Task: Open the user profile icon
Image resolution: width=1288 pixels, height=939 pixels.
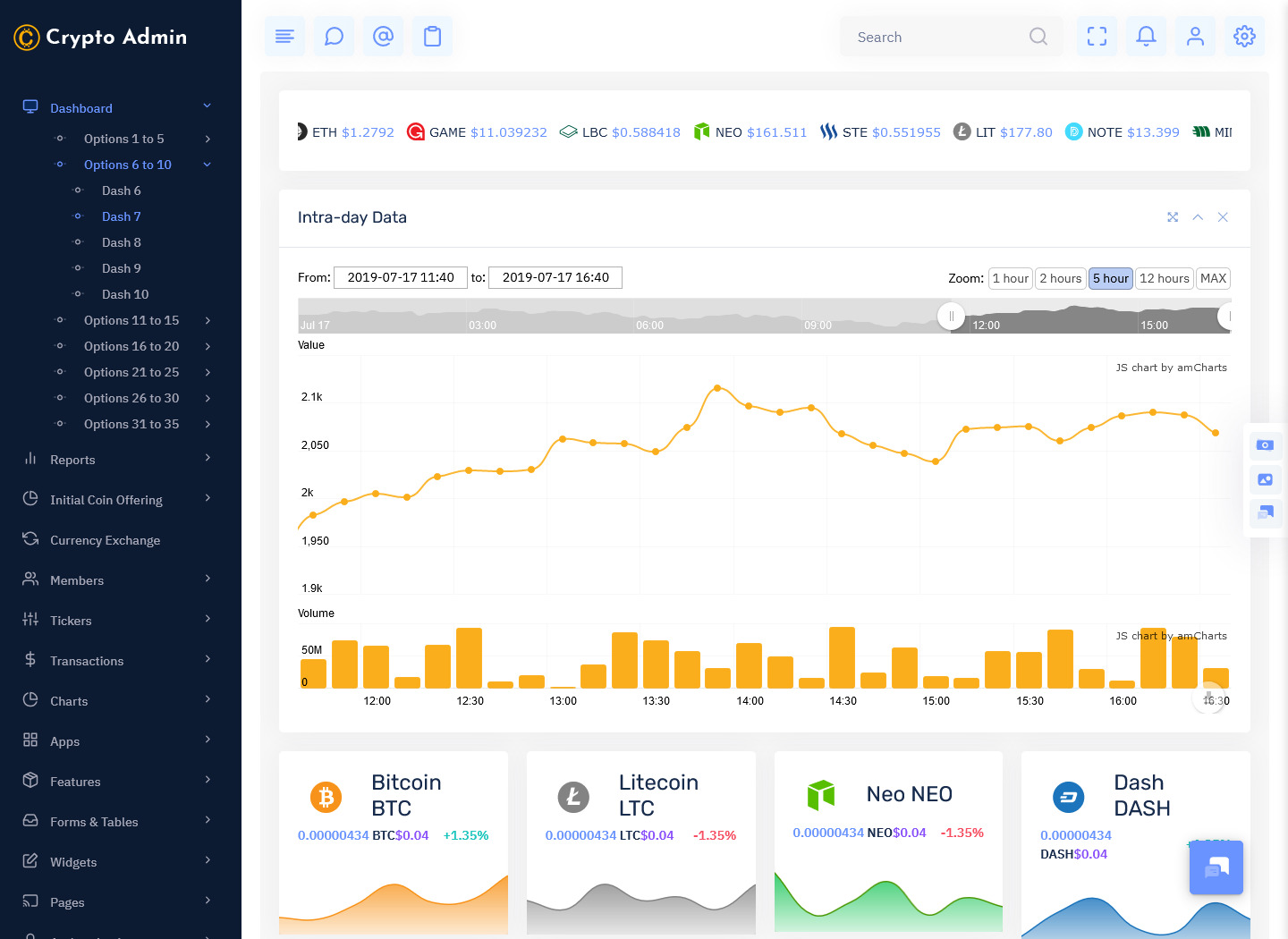Action: (1195, 37)
